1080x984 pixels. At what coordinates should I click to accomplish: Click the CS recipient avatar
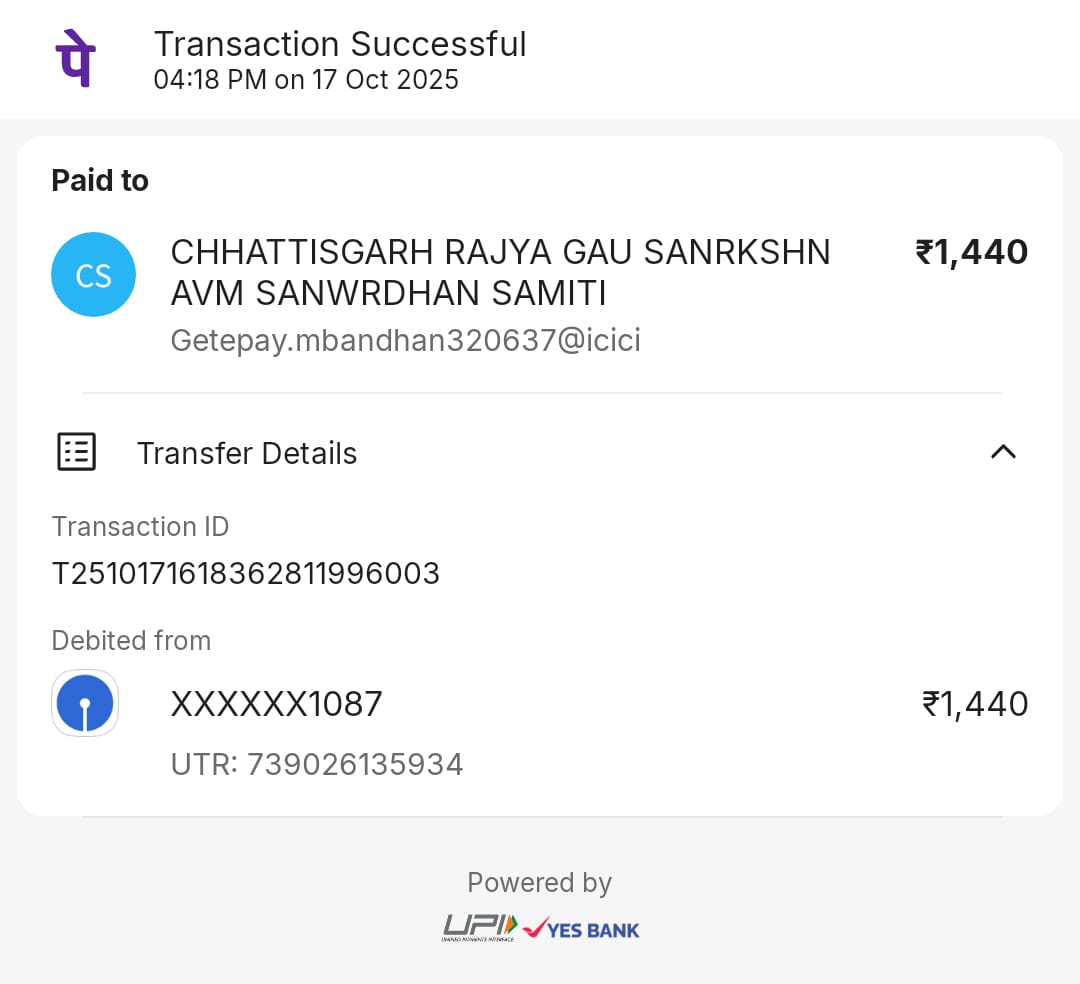click(93, 275)
